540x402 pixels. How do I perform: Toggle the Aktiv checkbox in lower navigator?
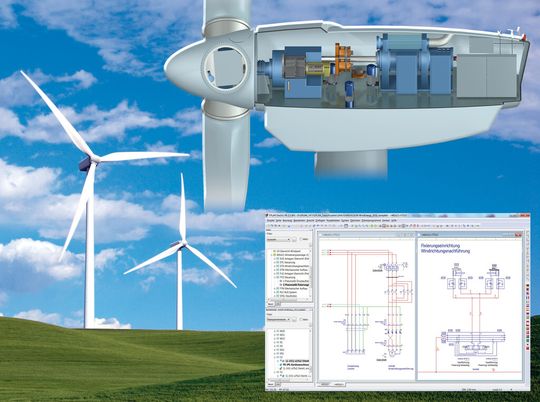click(301, 319)
